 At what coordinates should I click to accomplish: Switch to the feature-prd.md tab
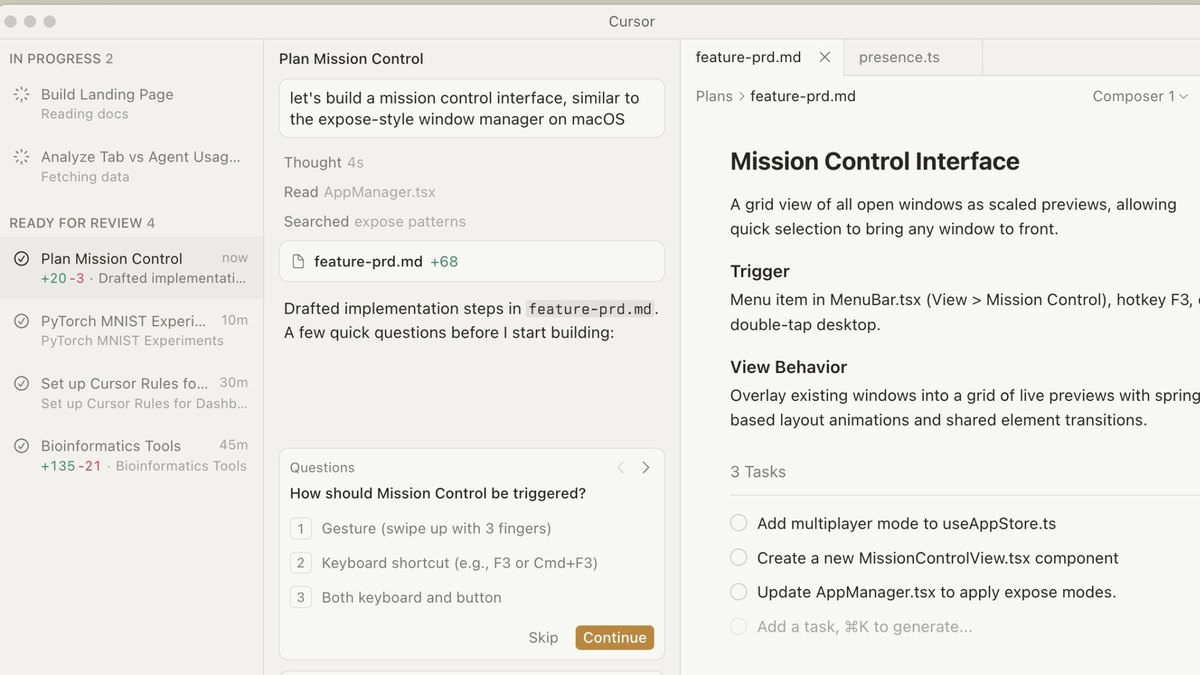tap(762, 57)
